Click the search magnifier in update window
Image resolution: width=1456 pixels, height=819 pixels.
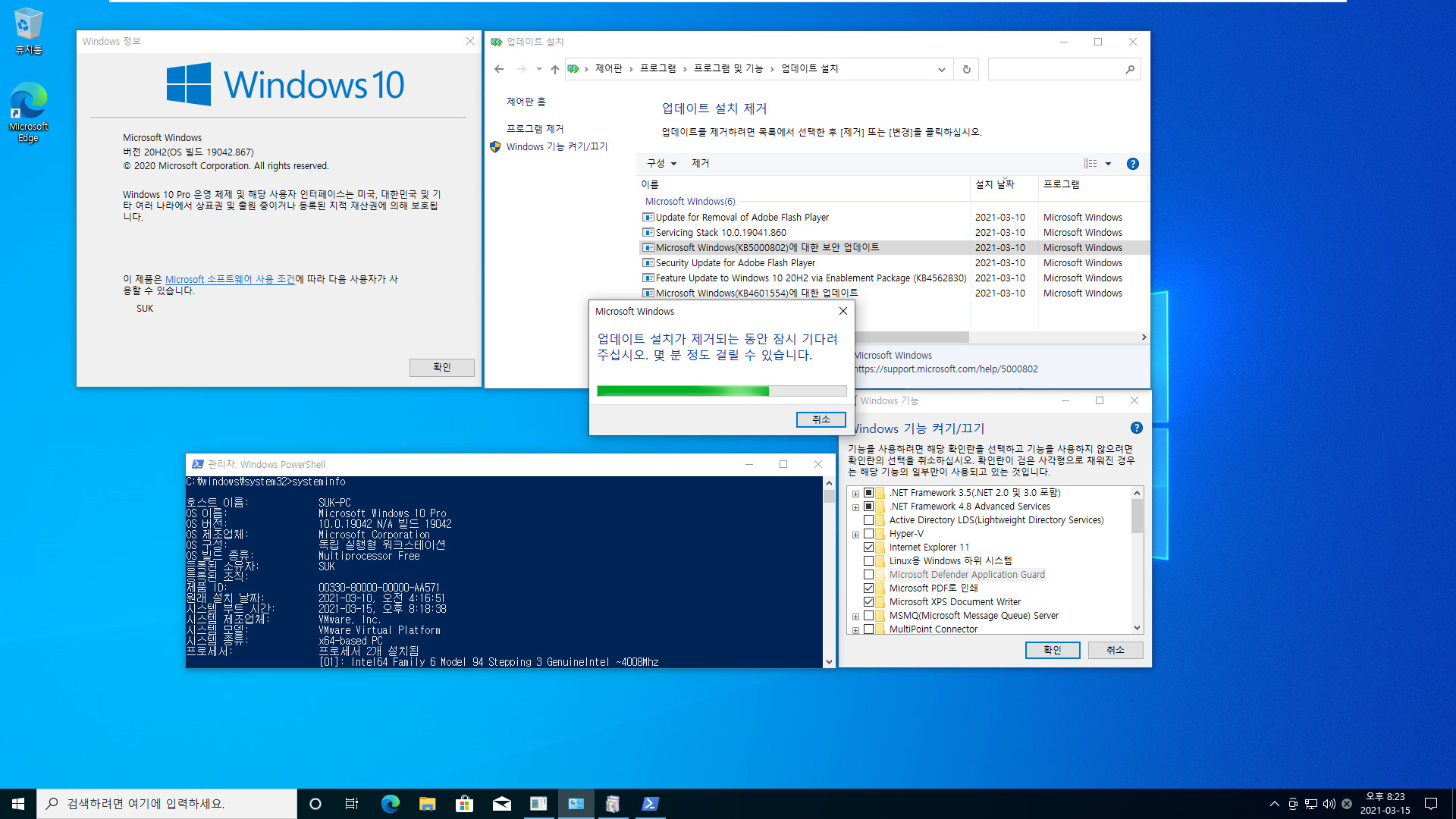[1130, 69]
